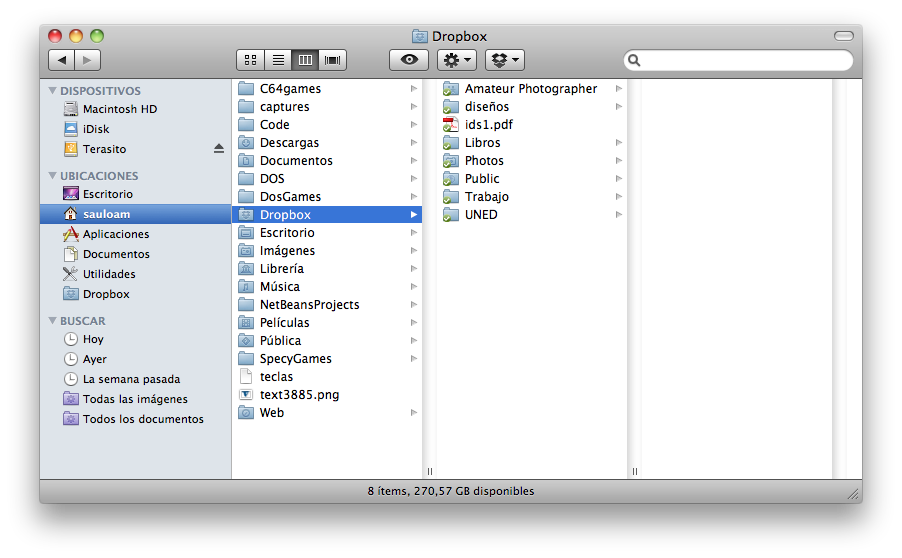Open the UNED folder
This screenshot has width=902, height=558.
(x=532, y=215)
